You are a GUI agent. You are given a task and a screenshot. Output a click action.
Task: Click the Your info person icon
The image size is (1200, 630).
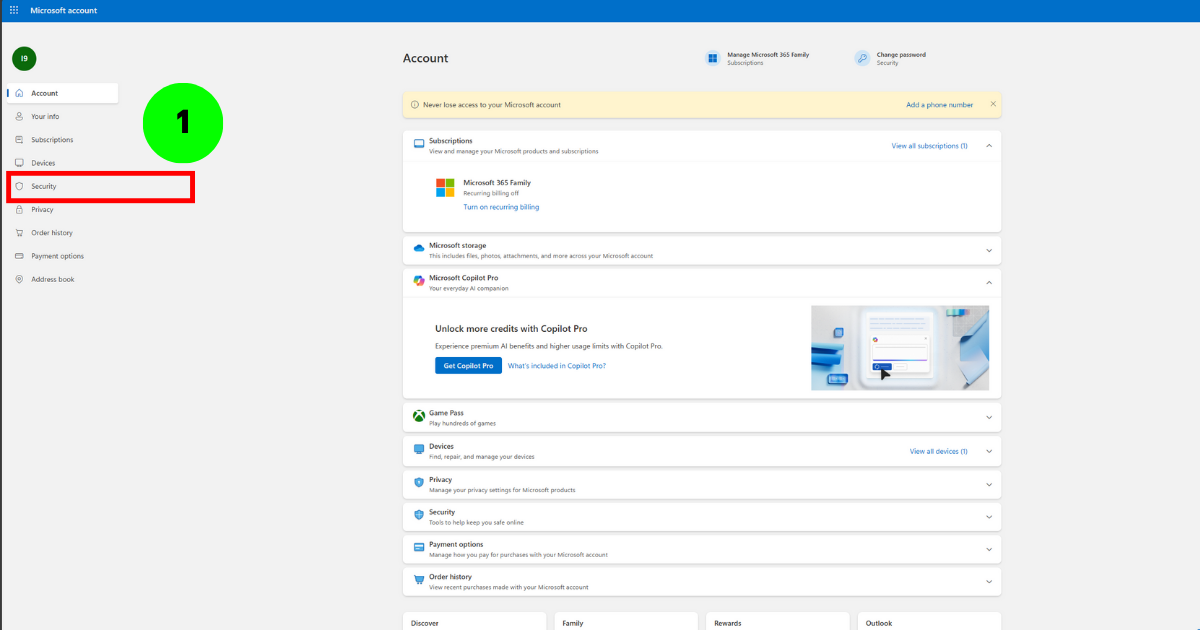click(x=19, y=116)
